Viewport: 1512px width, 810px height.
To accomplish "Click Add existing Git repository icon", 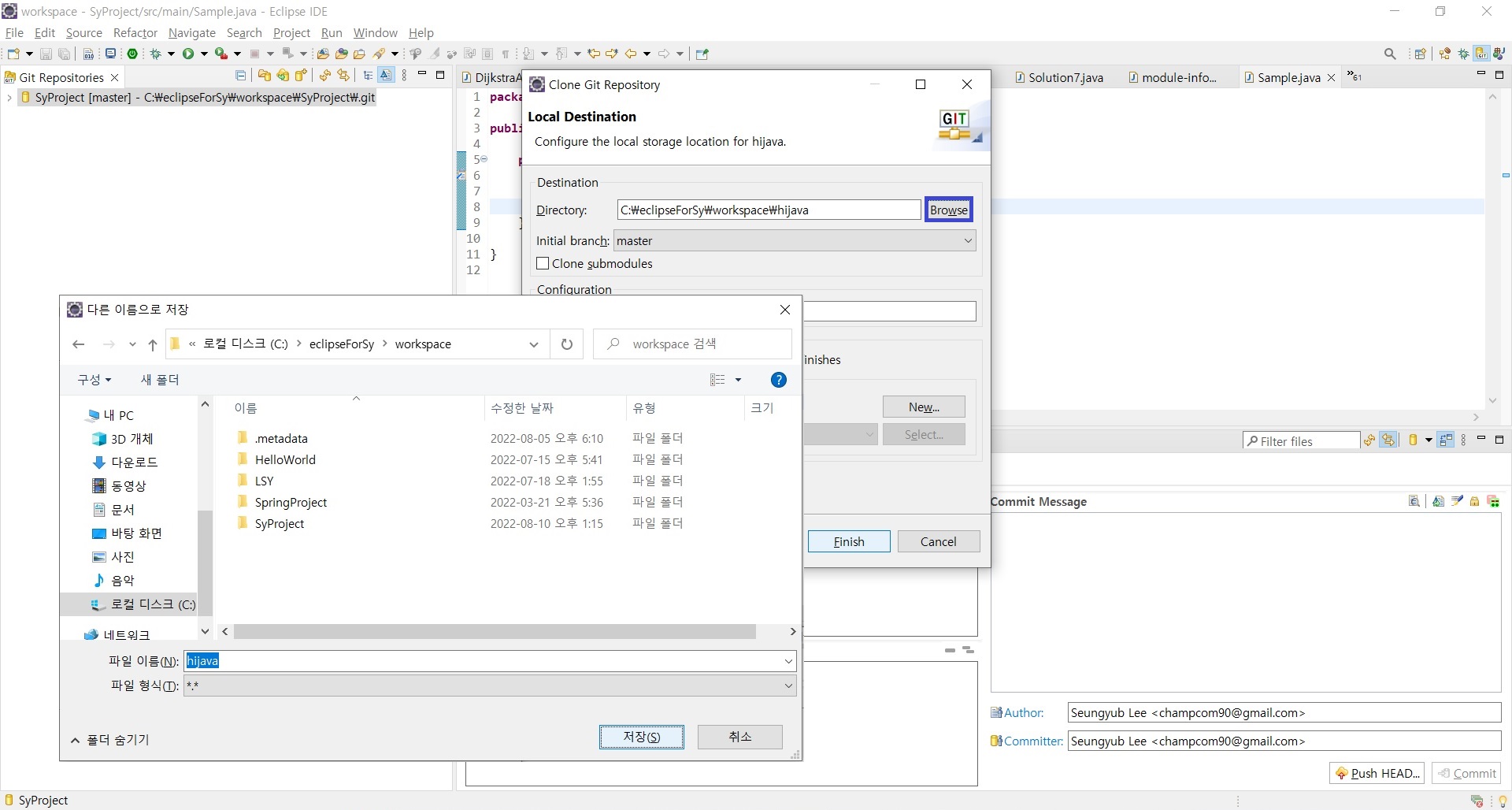I will (x=264, y=76).
